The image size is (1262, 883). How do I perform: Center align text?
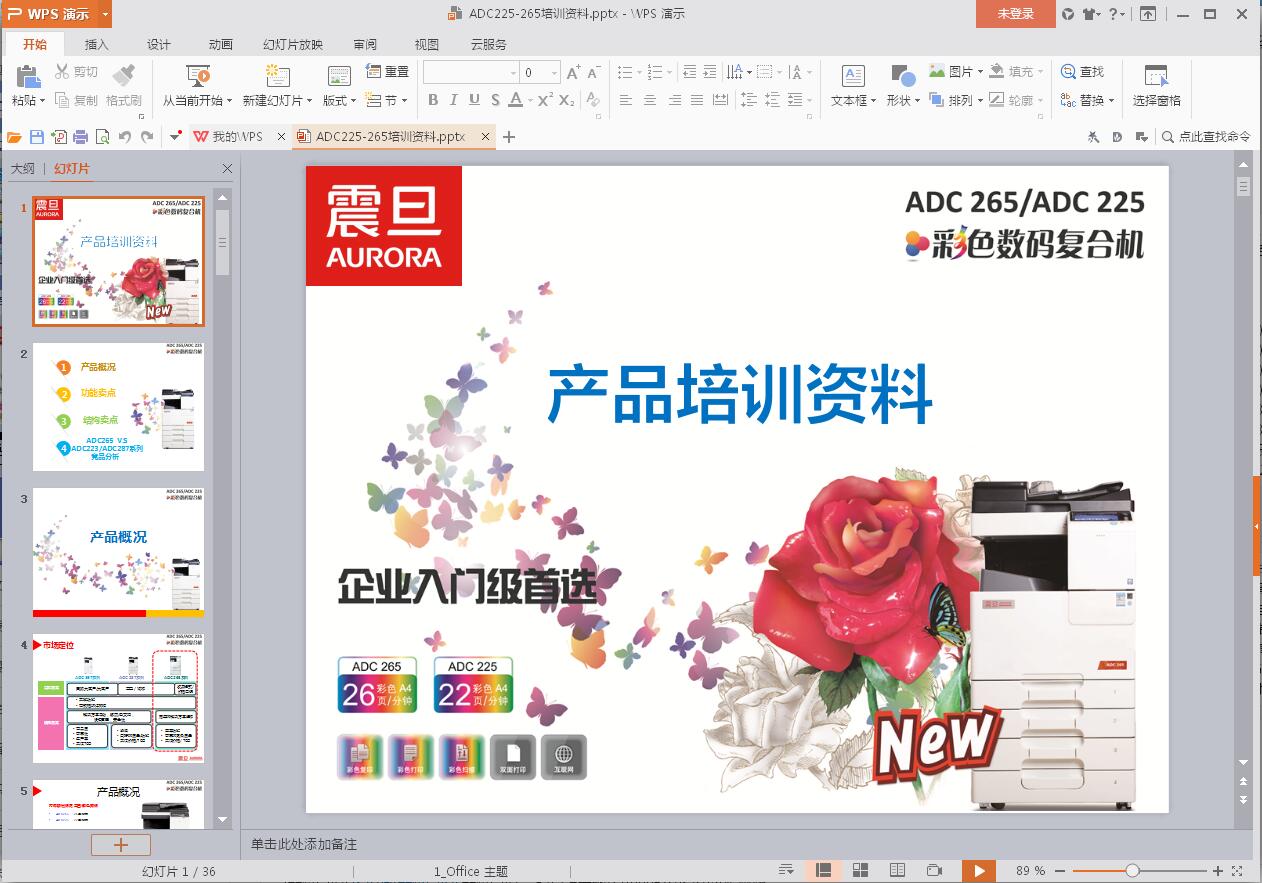click(650, 100)
